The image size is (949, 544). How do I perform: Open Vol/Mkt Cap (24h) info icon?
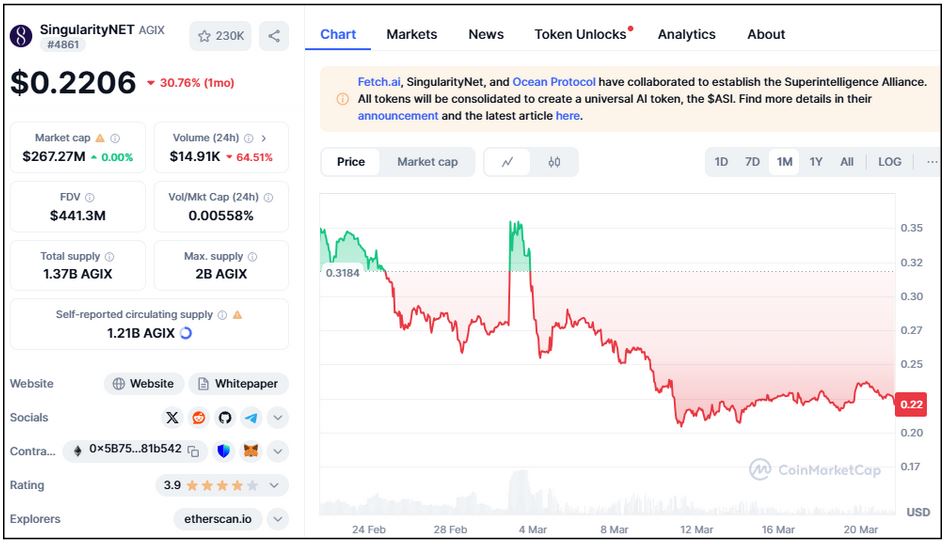268,197
